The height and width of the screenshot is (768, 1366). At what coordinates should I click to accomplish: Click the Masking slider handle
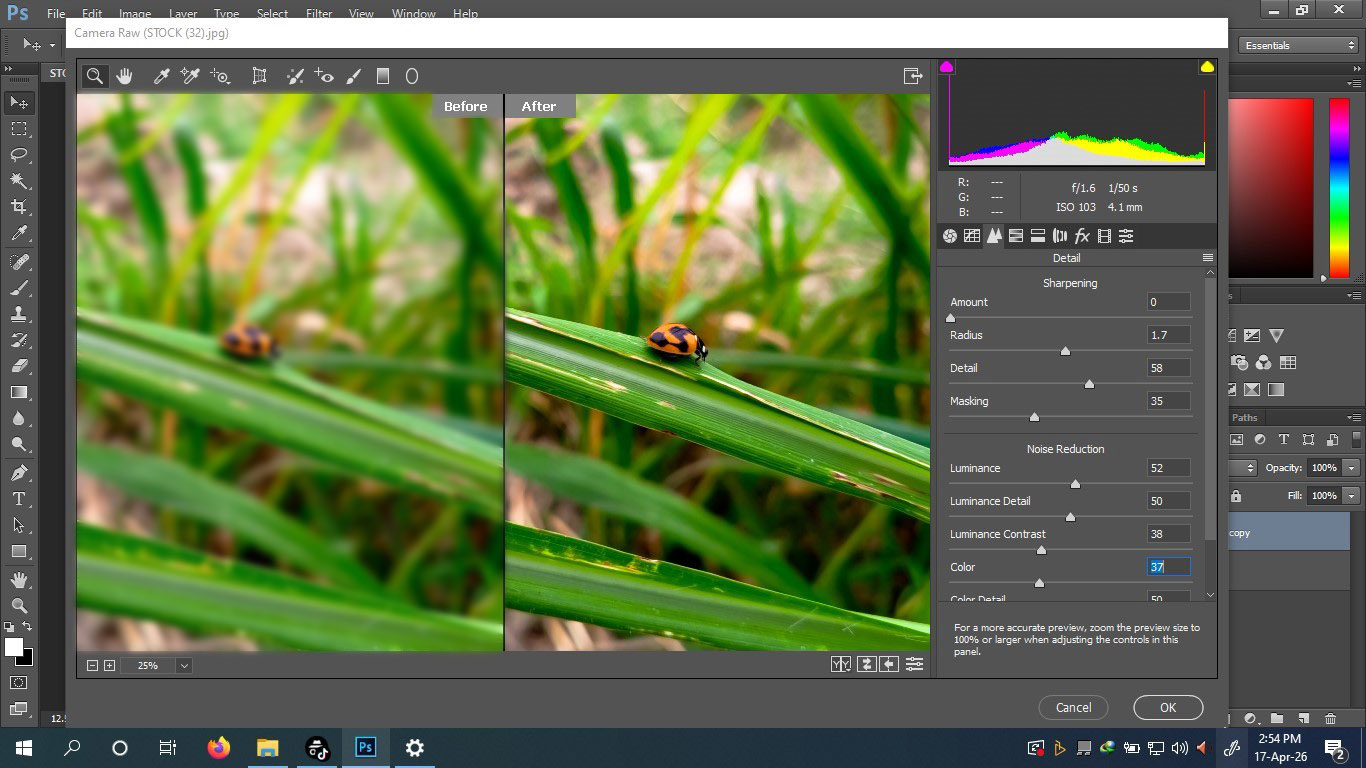(x=1034, y=417)
